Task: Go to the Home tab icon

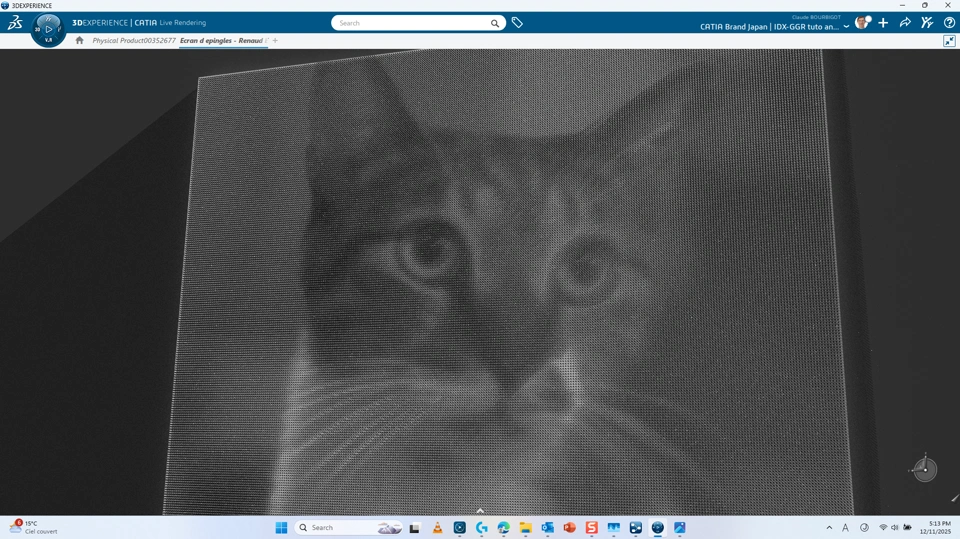Action: 80,40
